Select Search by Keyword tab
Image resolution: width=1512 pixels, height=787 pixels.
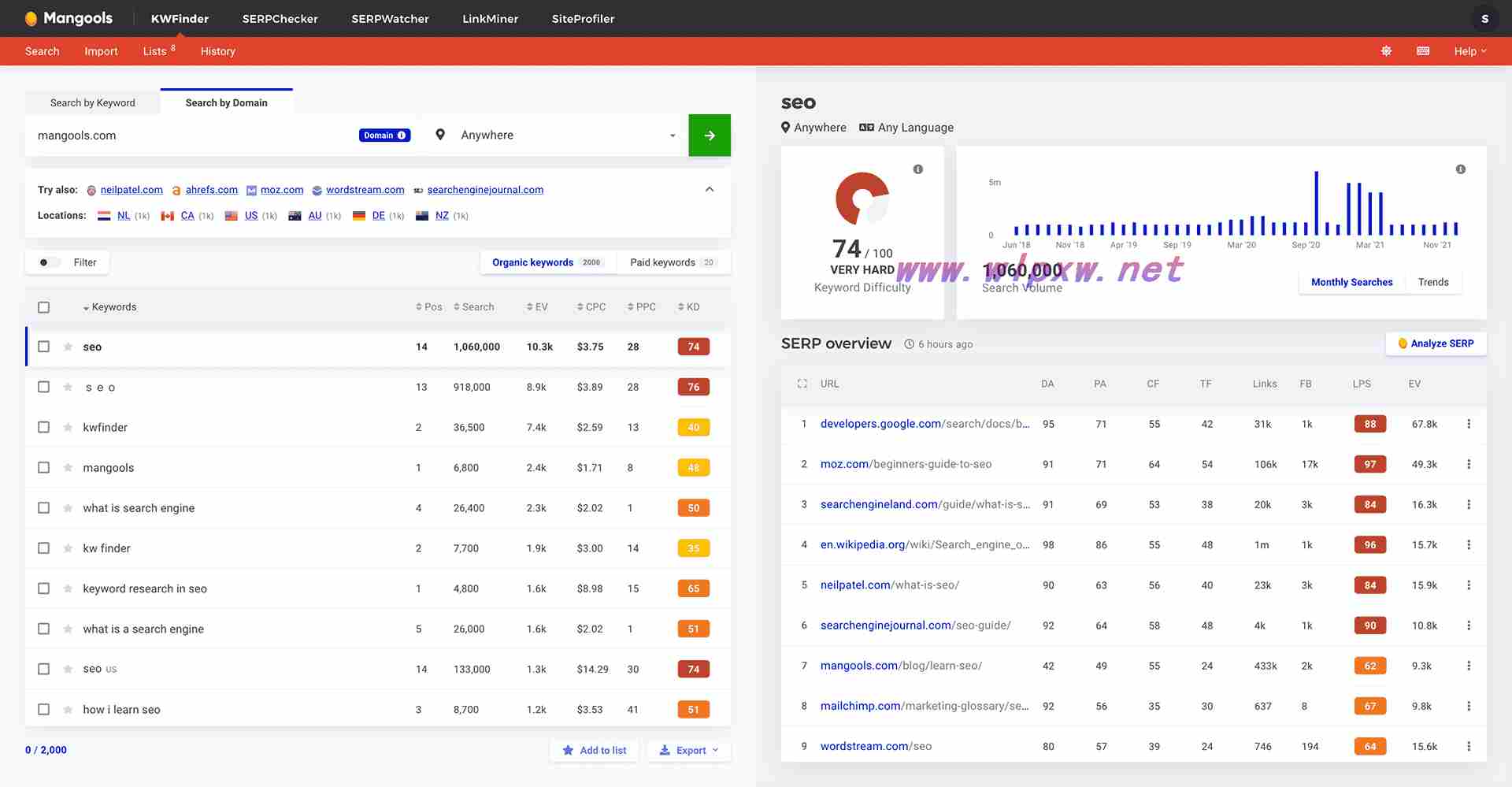[92, 102]
